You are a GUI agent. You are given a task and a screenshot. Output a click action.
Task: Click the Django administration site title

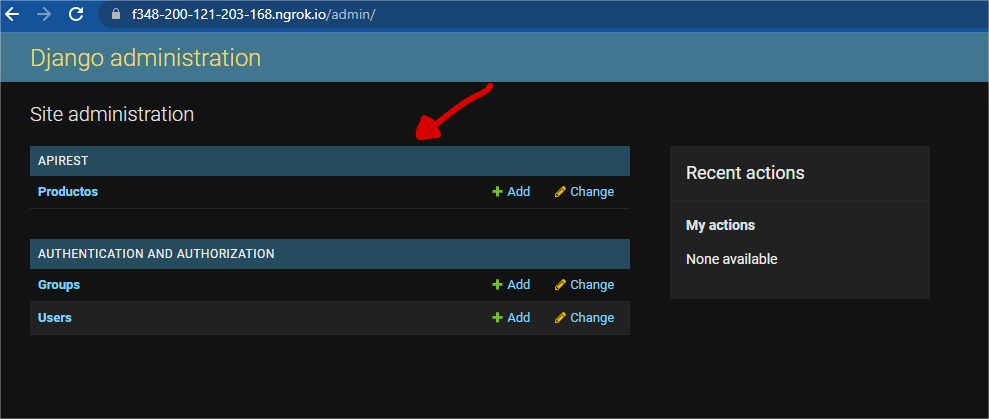pos(145,58)
